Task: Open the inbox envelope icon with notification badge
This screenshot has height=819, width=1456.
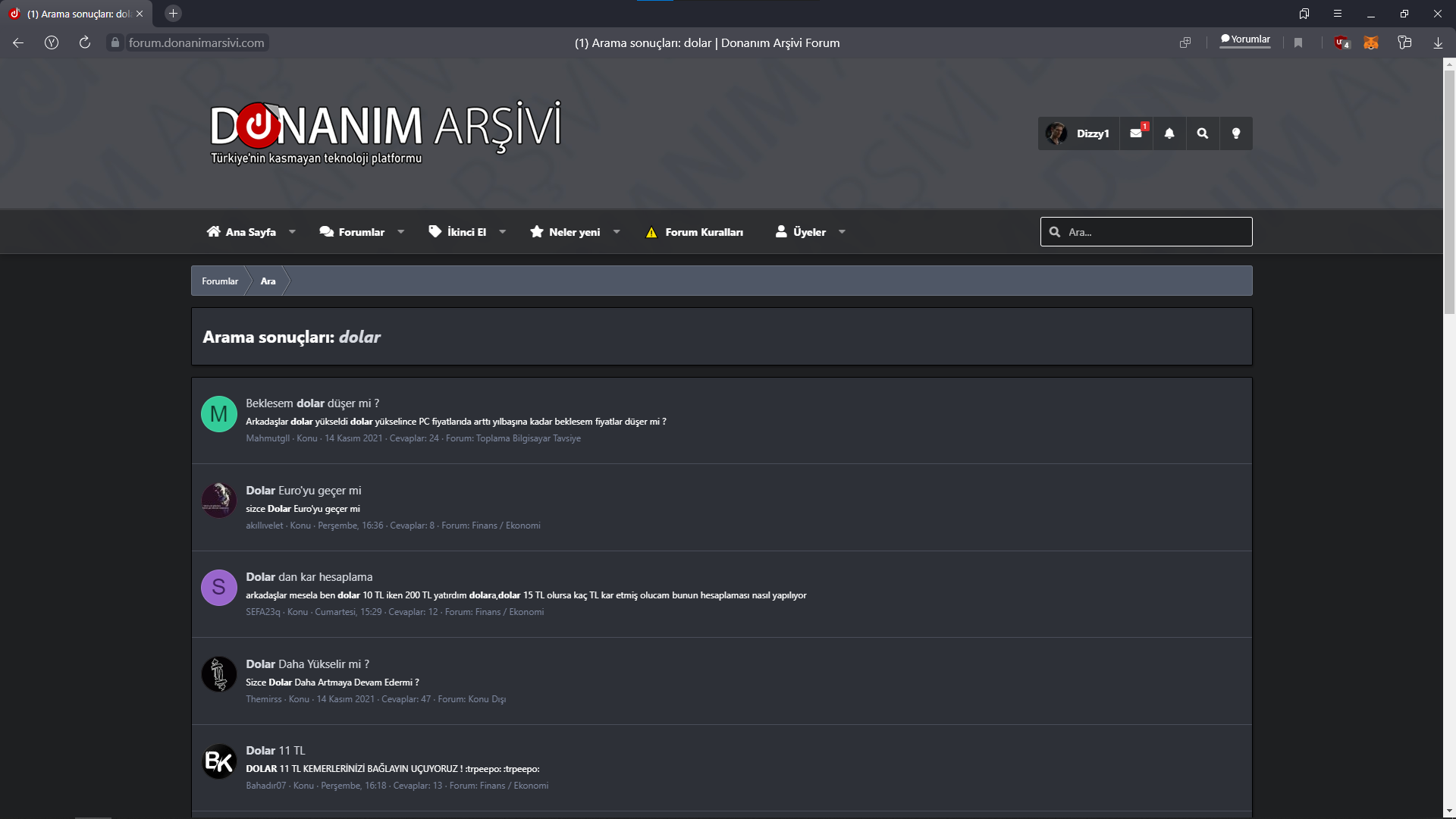Action: point(1136,133)
